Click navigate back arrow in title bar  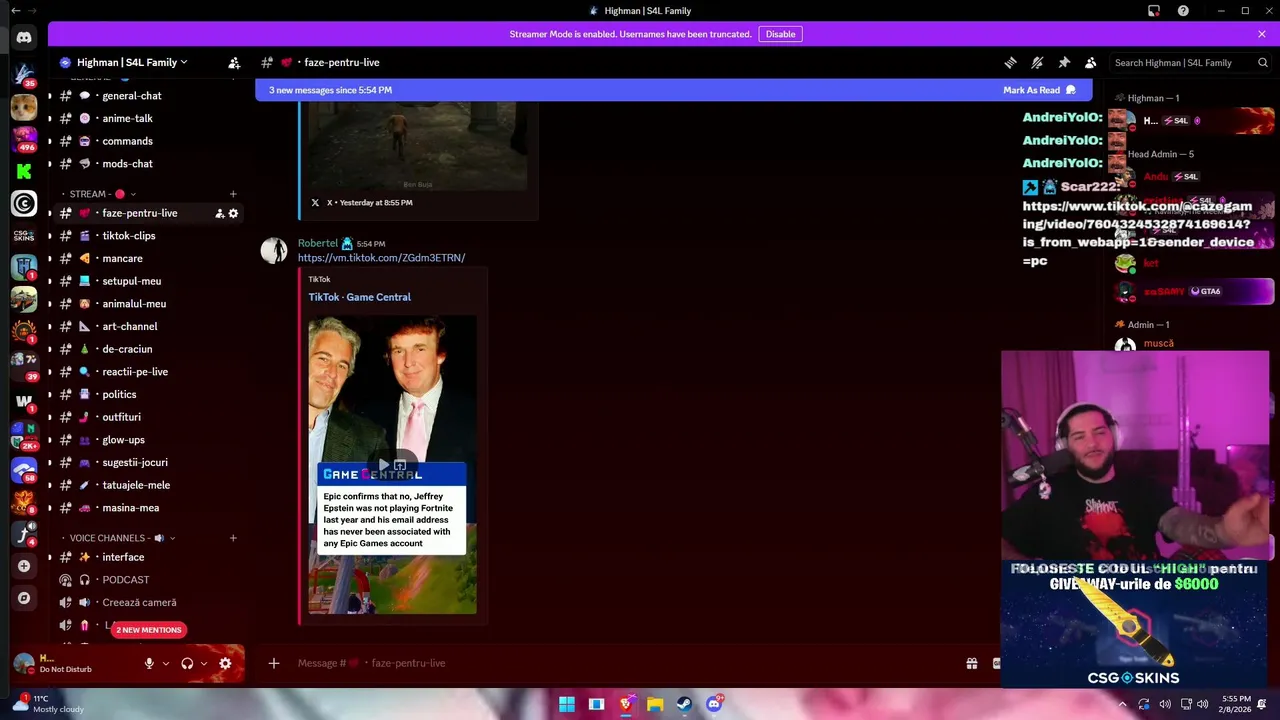tap(15, 11)
